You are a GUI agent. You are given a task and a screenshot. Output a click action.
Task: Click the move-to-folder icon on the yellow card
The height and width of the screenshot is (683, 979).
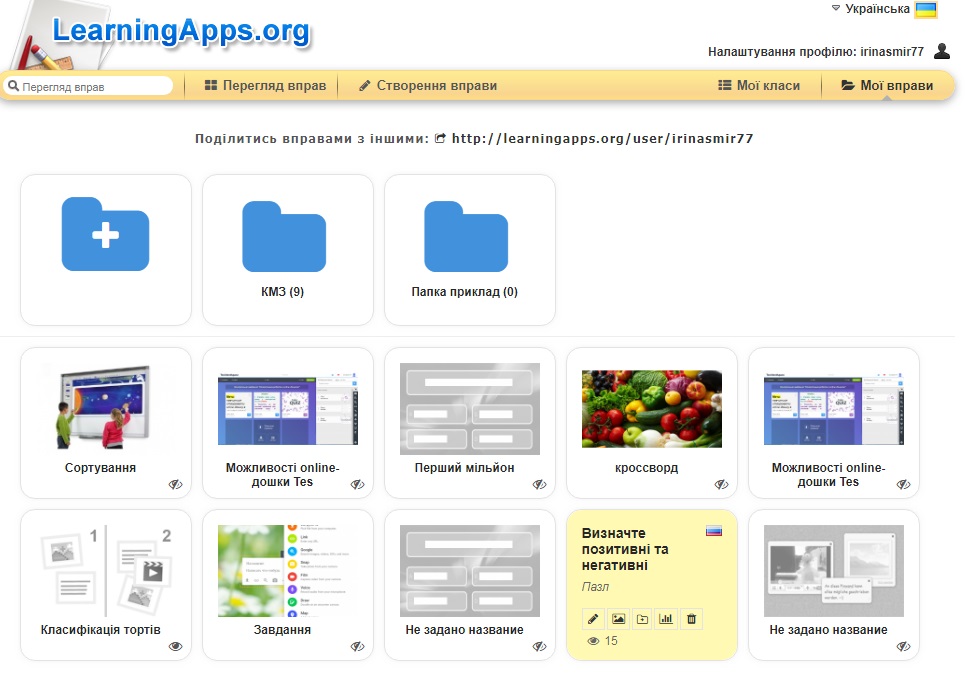[x=642, y=619]
